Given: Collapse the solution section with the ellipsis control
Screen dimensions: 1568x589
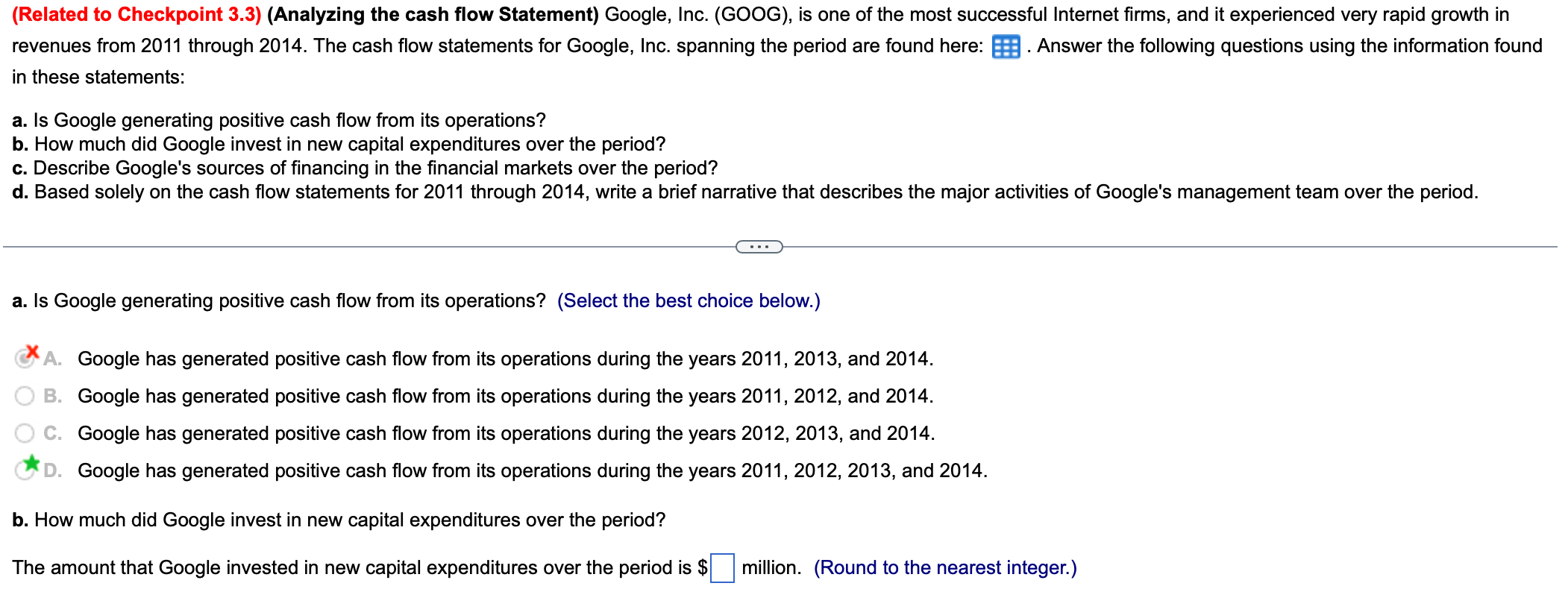Looking at the screenshot, I should click(x=759, y=245).
